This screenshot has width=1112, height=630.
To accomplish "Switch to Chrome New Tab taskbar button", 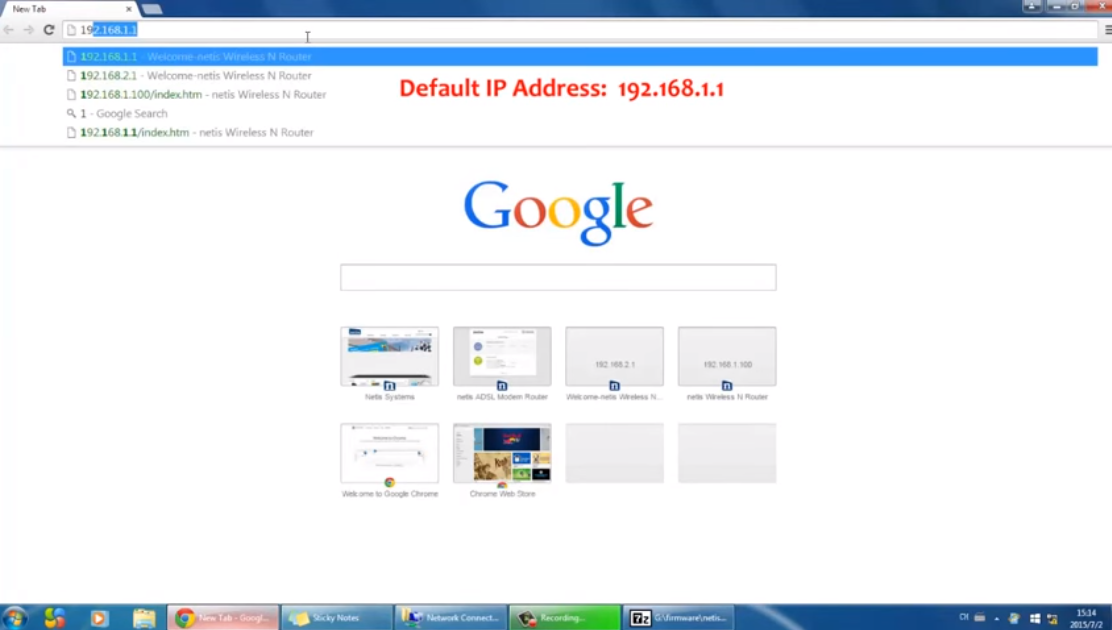I will [x=223, y=618].
